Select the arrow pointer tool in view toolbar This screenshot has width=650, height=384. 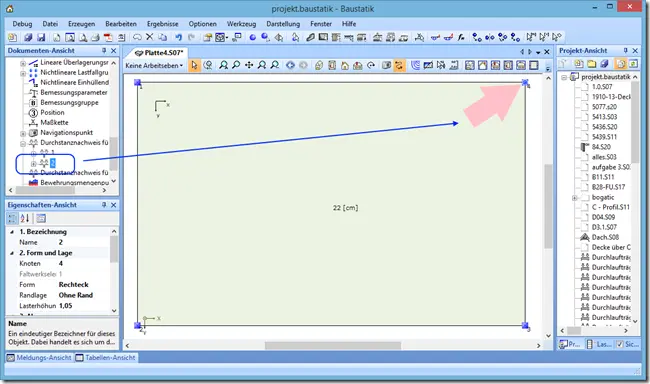(x=194, y=65)
